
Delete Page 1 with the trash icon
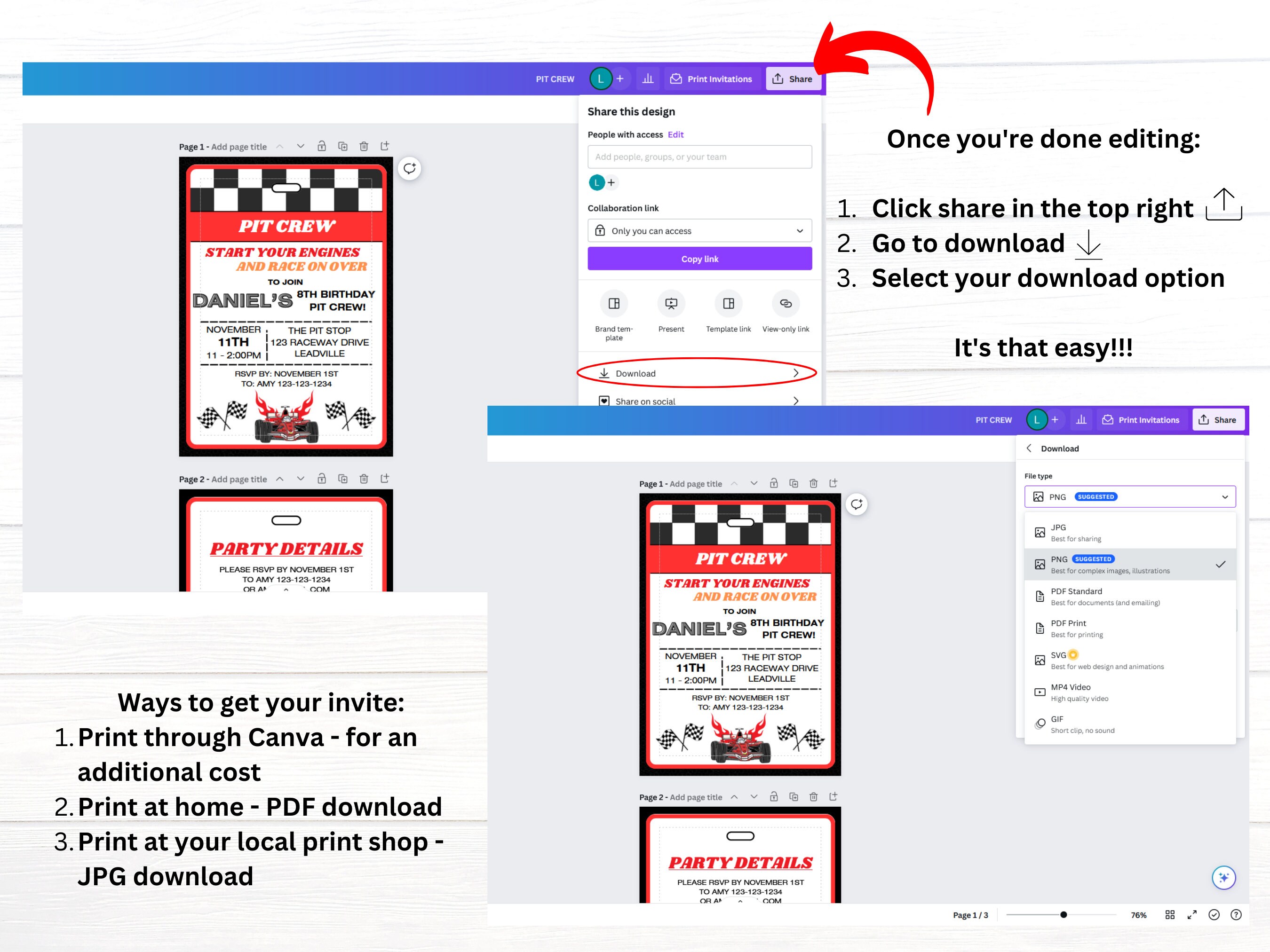point(364,146)
